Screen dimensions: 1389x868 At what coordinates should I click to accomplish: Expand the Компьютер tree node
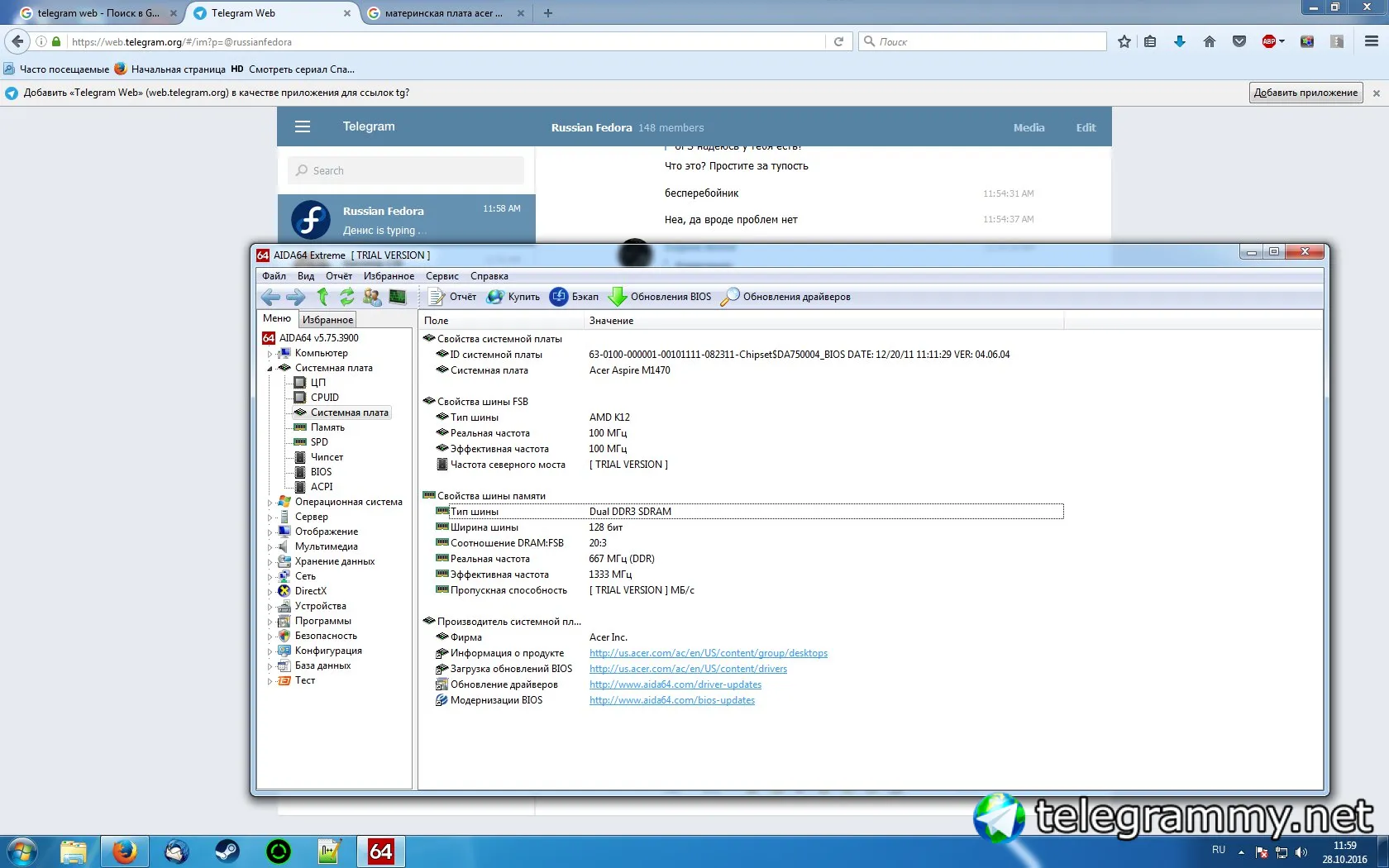click(270, 354)
